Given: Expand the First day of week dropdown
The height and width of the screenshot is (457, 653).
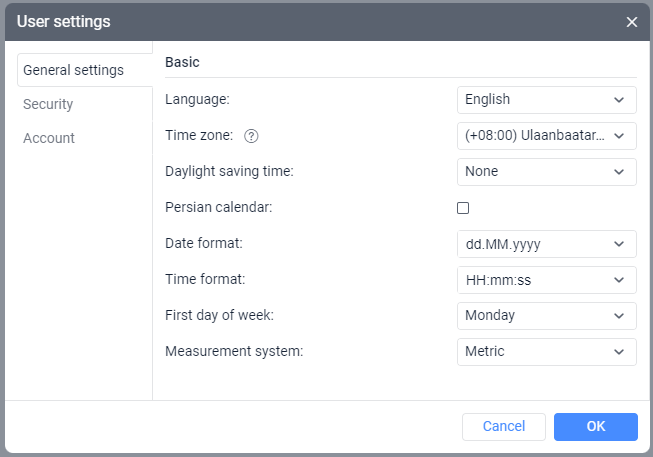Looking at the screenshot, I should click(x=546, y=316).
